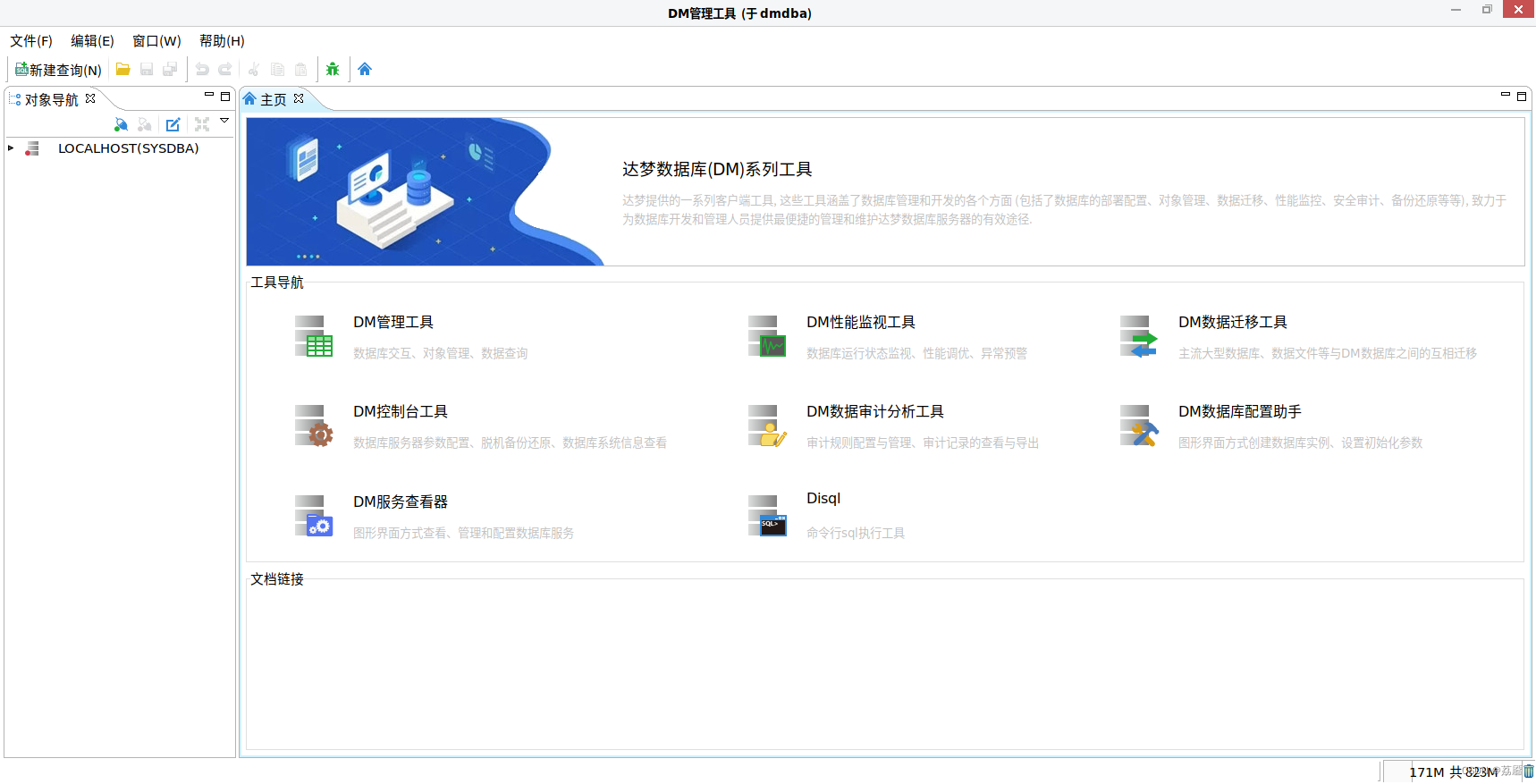This screenshot has height=784, width=1536.
Task: Minimize the 对象导航 panel
Action: [209, 95]
